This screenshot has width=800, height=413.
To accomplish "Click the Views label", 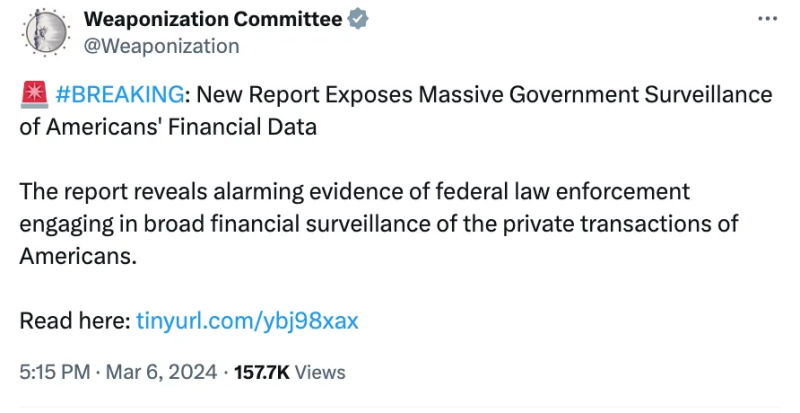I will pyautogui.click(x=320, y=373).
